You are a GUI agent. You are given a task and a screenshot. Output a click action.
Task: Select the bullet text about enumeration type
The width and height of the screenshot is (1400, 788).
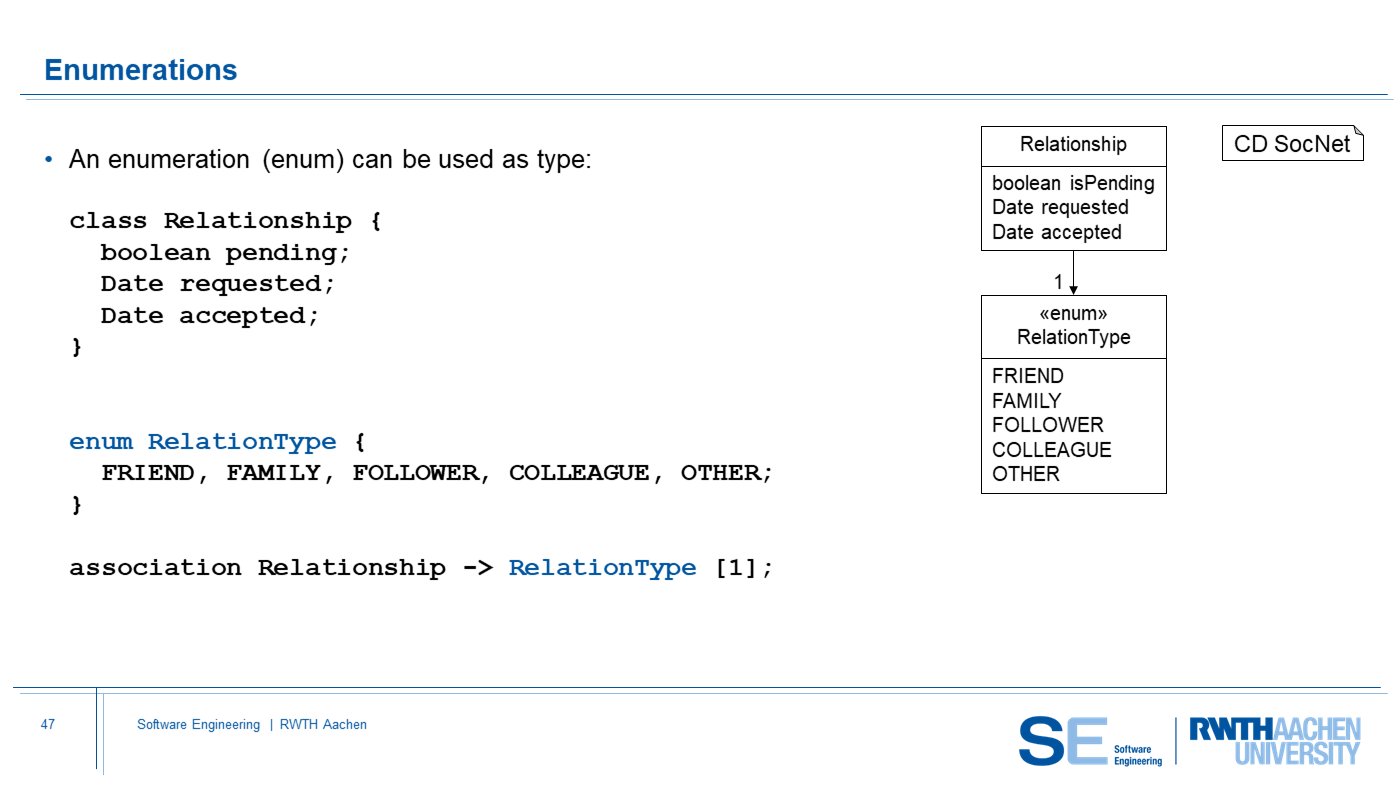pyautogui.click(x=330, y=160)
